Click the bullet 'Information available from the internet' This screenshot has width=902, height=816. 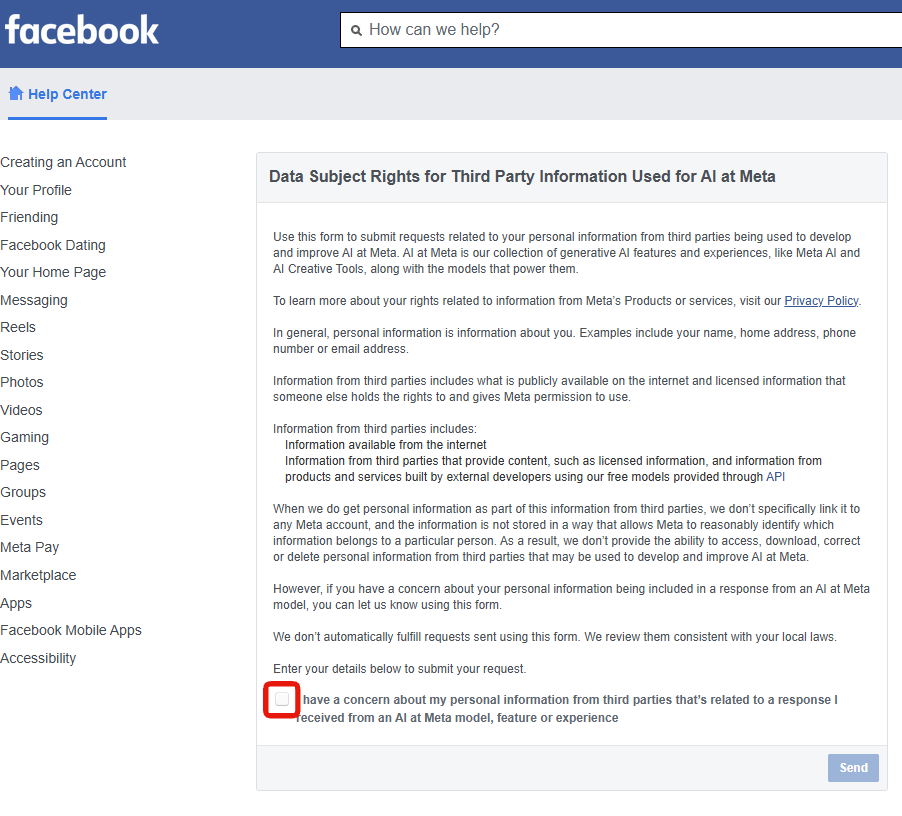click(385, 445)
